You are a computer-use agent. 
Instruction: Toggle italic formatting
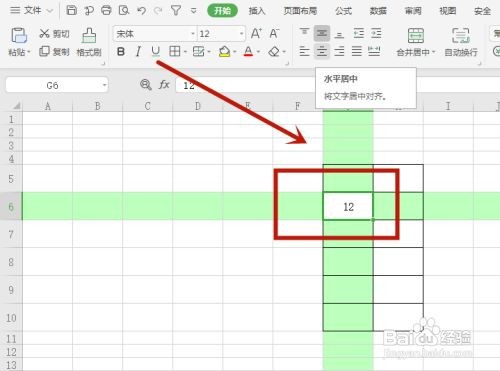click(138, 52)
